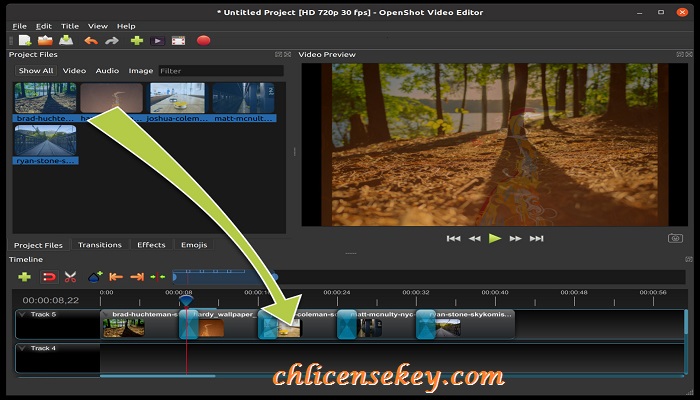Collapse the Track 5 arrow
Screen dimensions: 700x400
pyautogui.click(x=22, y=314)
